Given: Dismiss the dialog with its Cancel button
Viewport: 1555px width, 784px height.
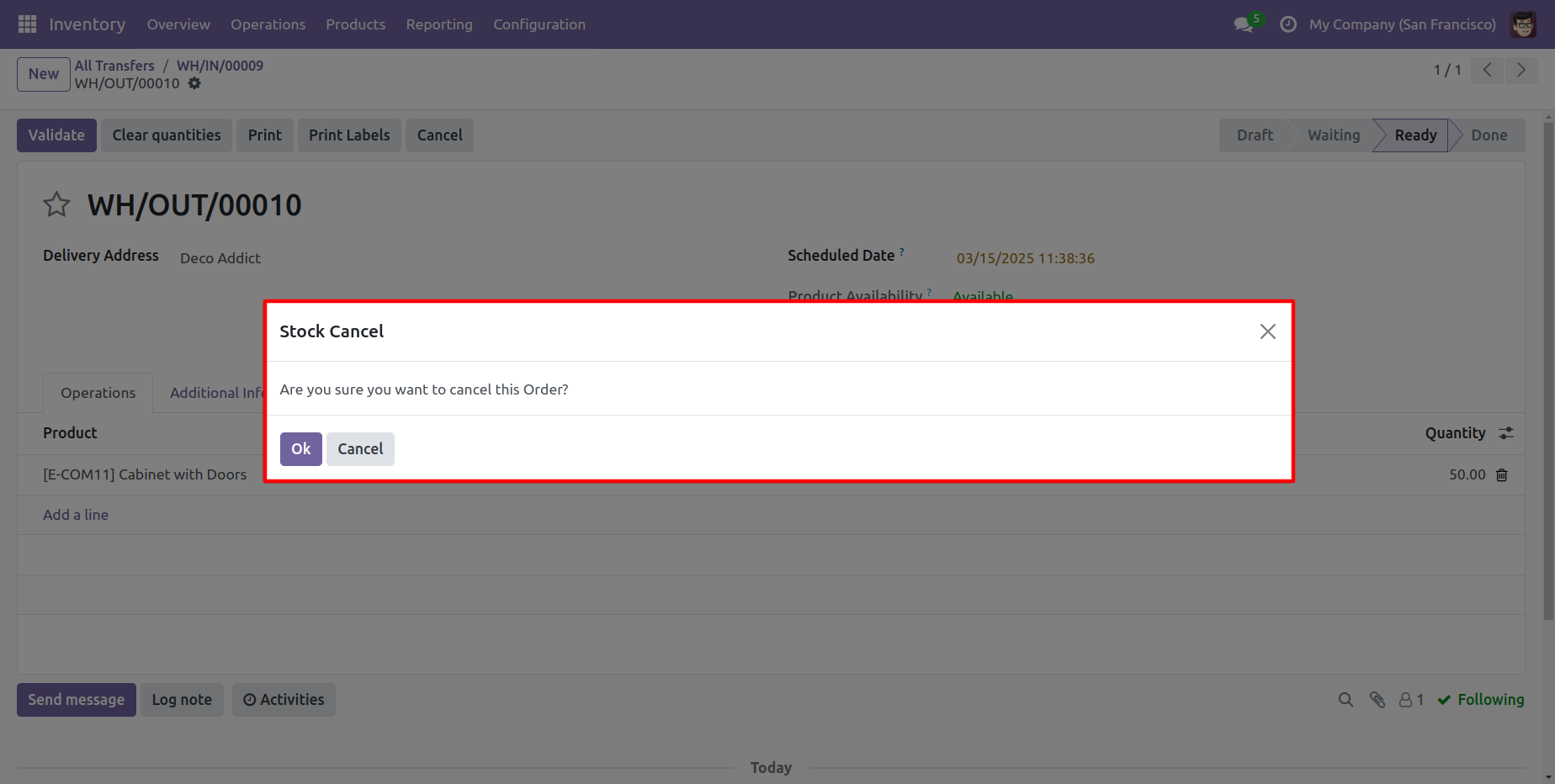Looking at the screenshot, I should pos(360,449).
